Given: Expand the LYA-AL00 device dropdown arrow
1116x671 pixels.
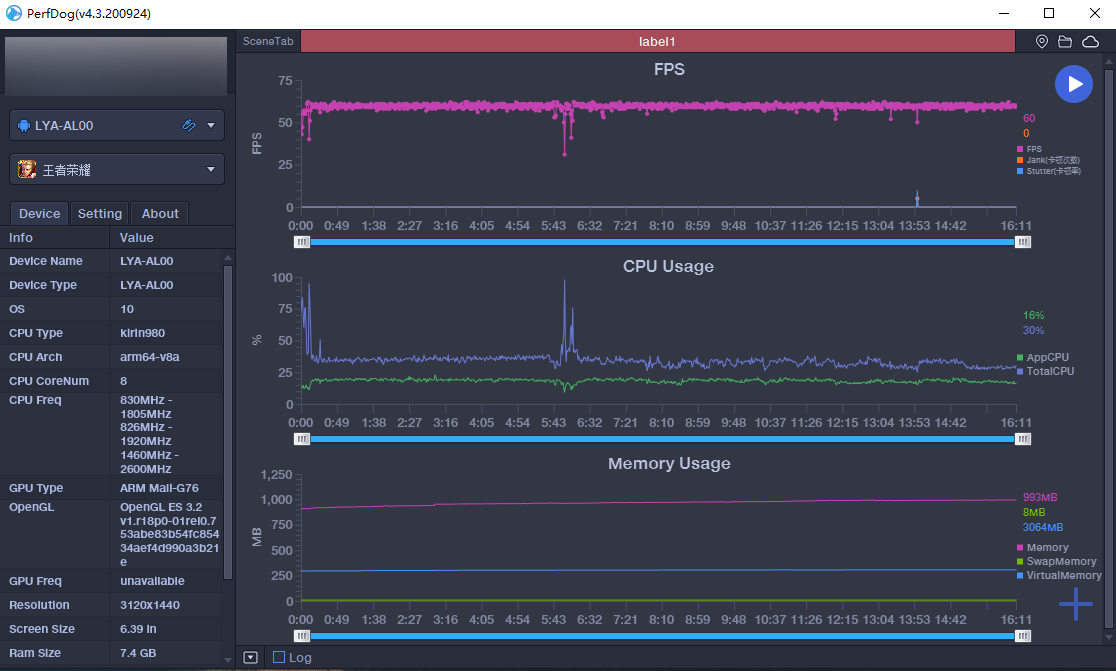Looking at the screenshot, I should (210, 126).
